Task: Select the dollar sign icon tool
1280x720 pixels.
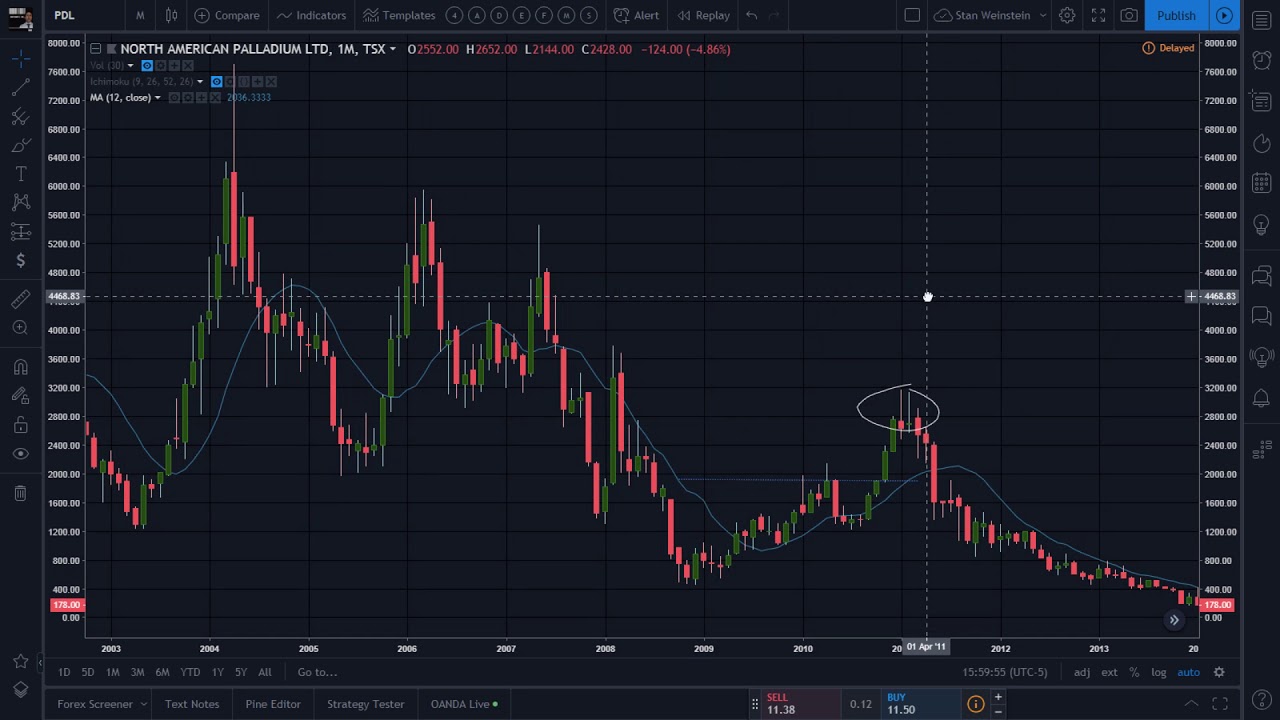Action: [20, 261]
